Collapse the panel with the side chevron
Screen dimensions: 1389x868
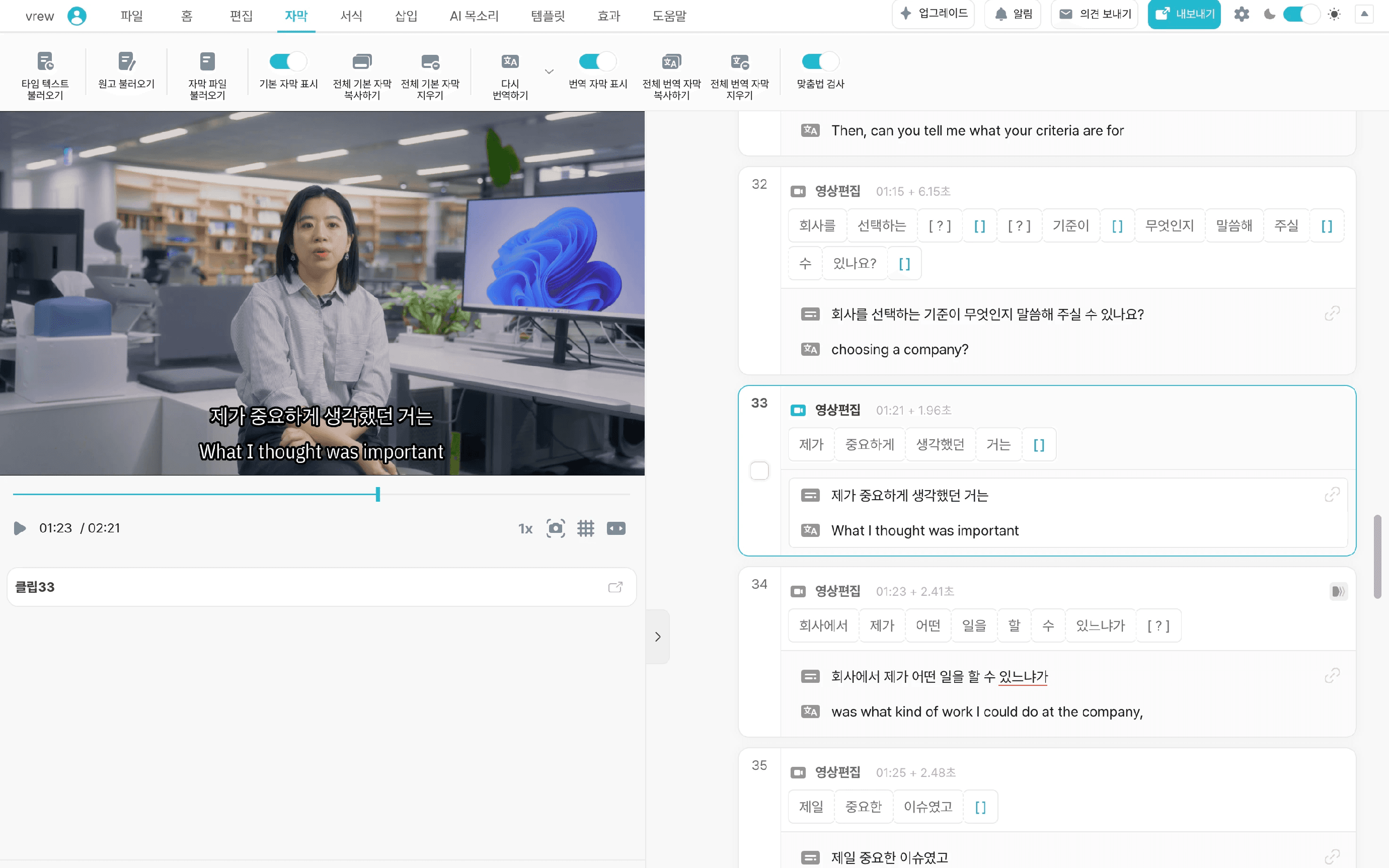pyautogui.click(x=658, y=637)
